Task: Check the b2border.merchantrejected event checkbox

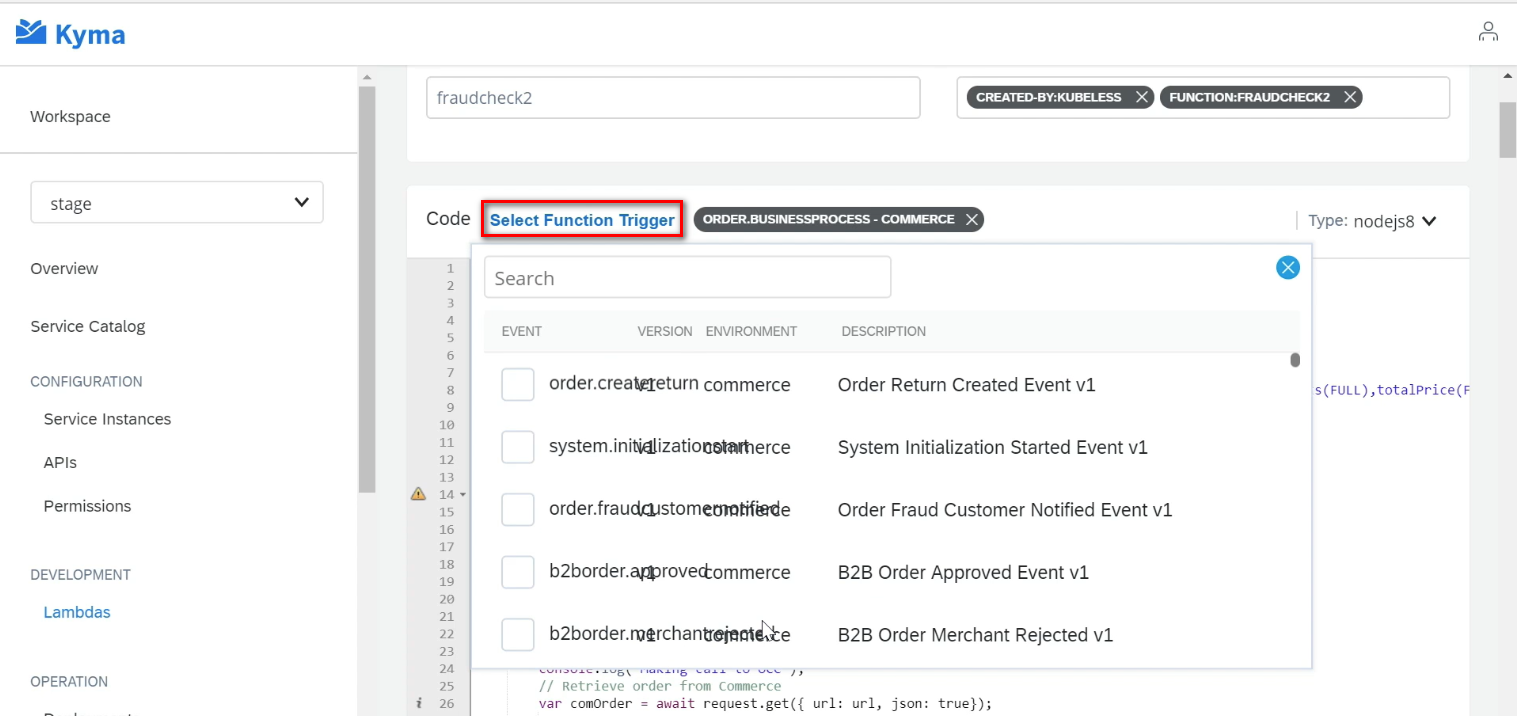Action: click(x=518, y=634)
